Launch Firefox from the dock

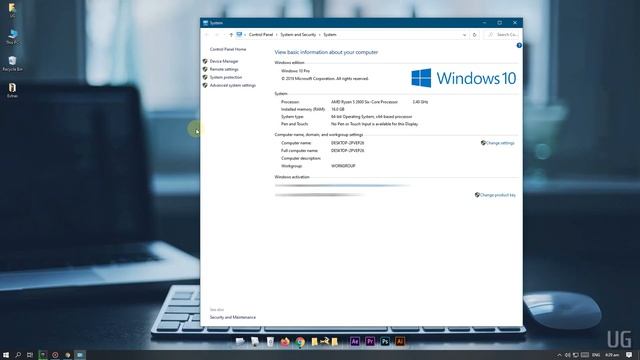point(285,342)
